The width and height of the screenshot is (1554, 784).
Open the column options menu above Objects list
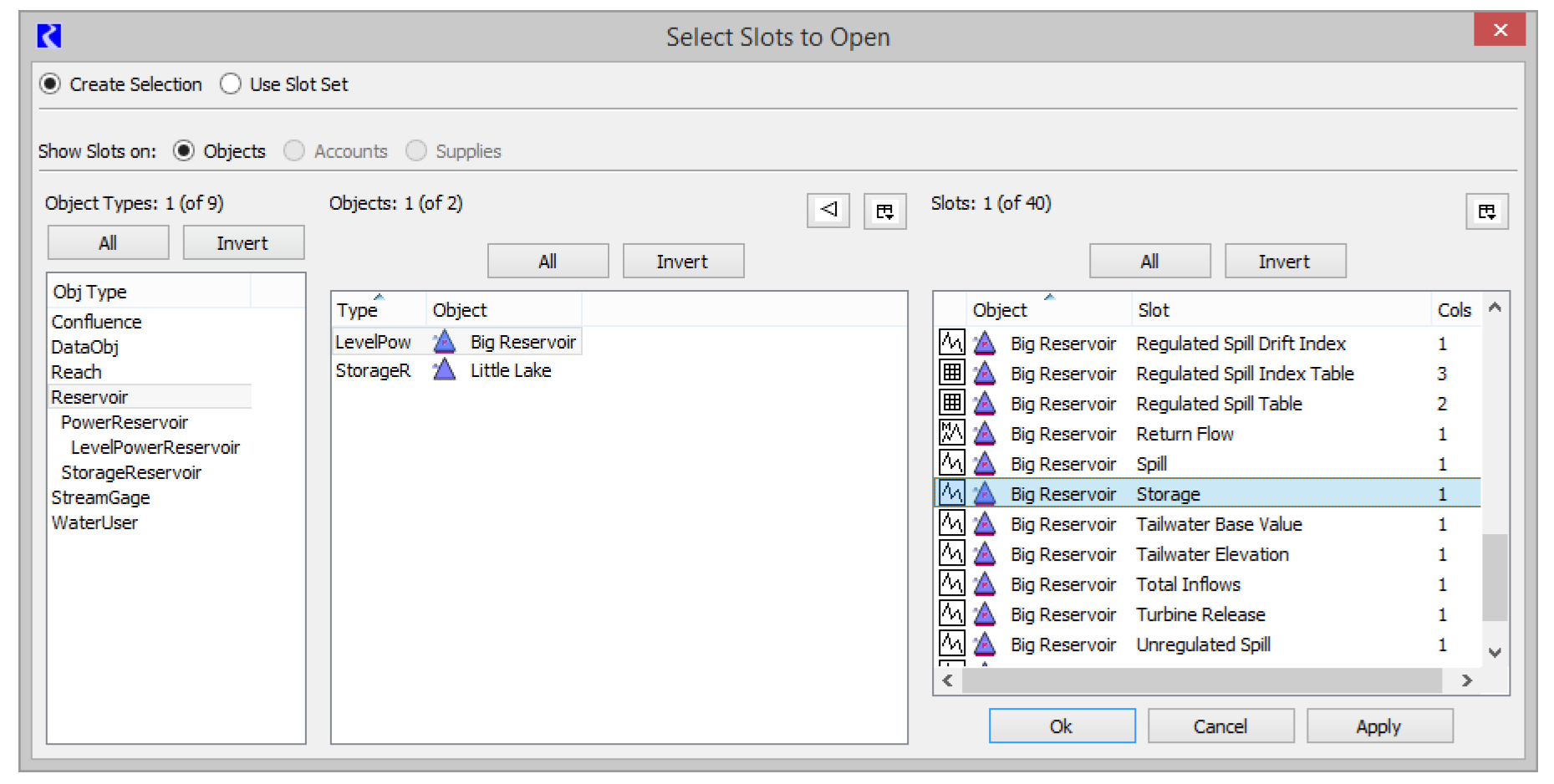(884, 211)
